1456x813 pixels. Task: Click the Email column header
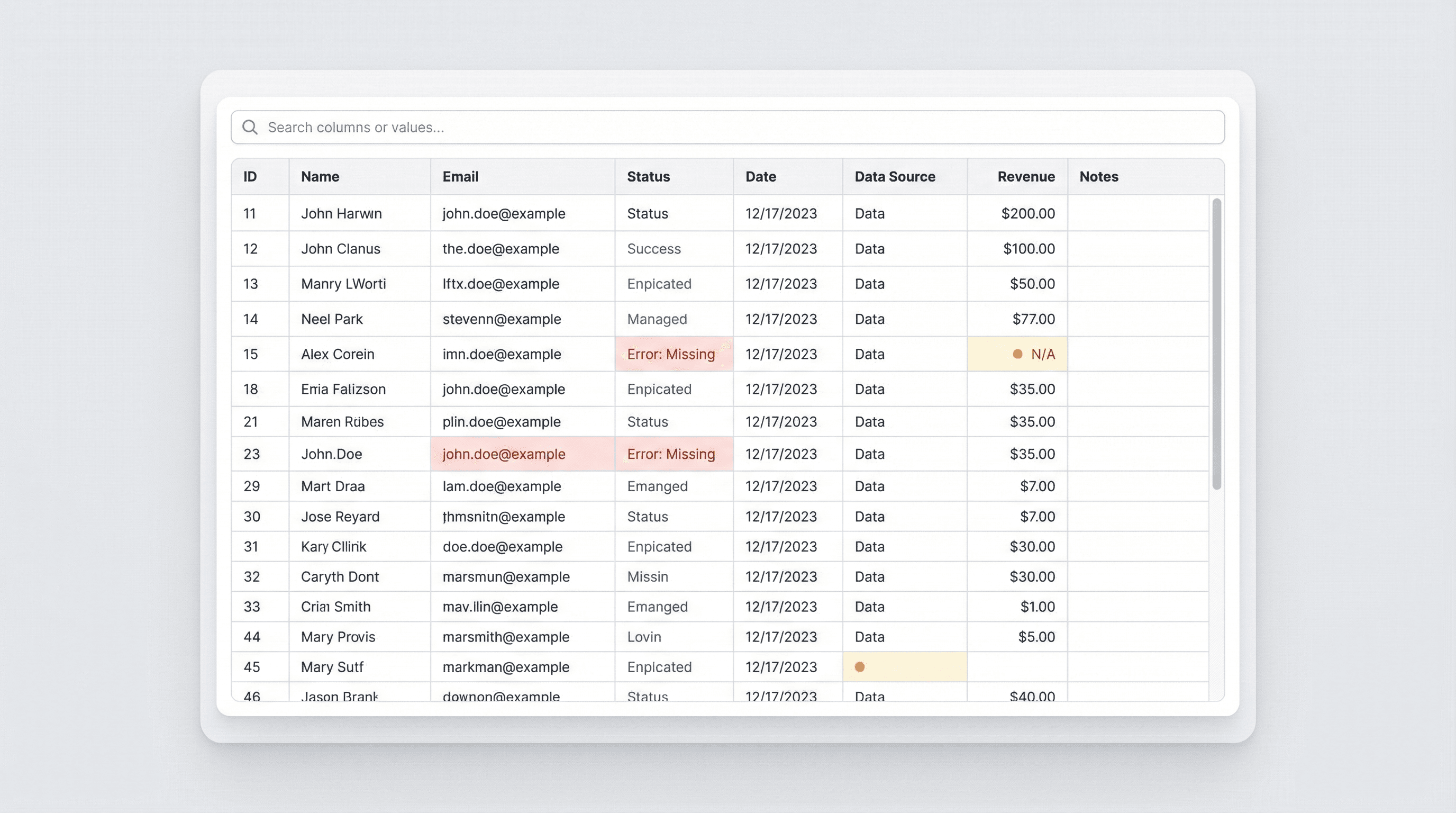460,176
